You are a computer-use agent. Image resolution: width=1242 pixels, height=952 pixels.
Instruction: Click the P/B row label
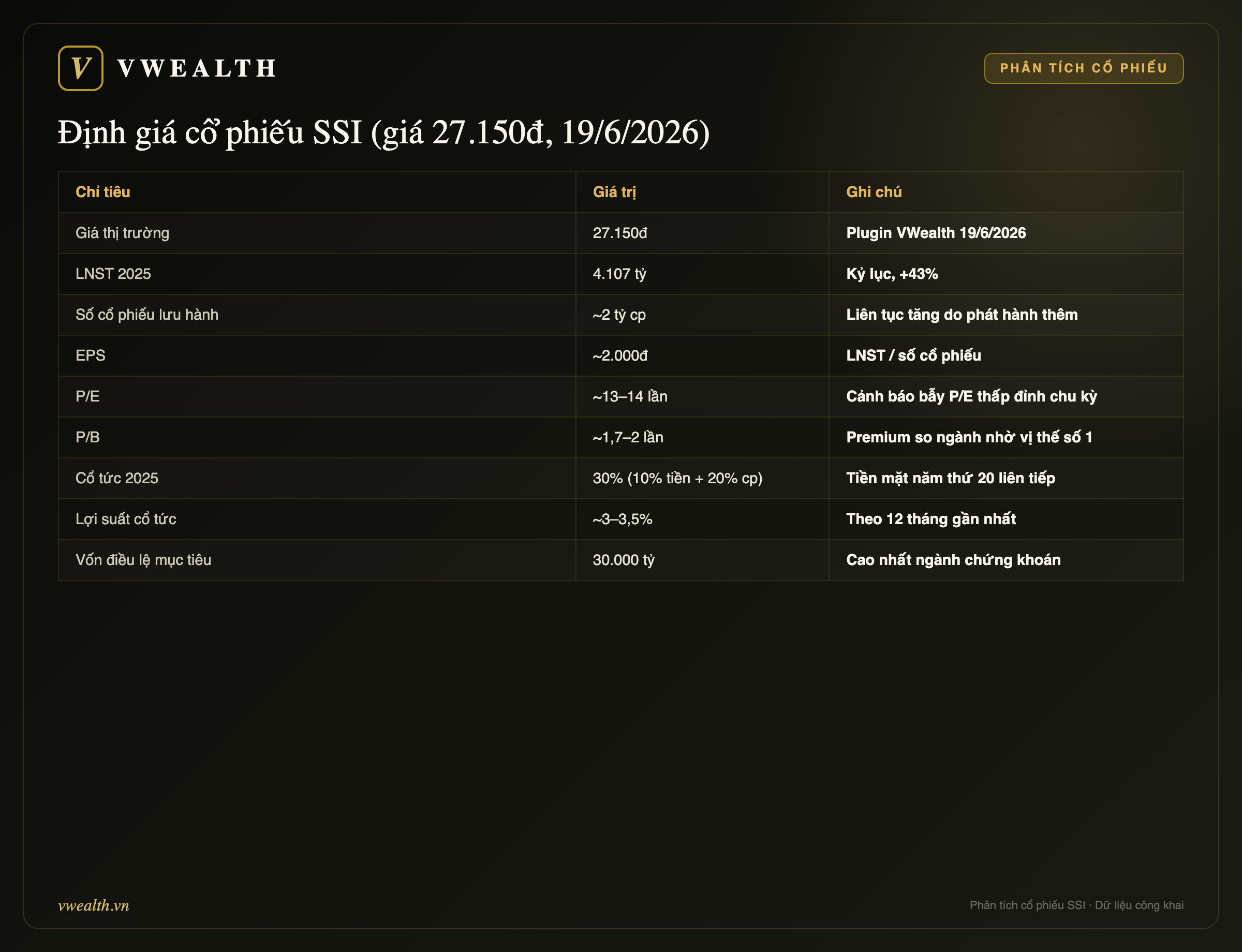[x=87, y=437]
